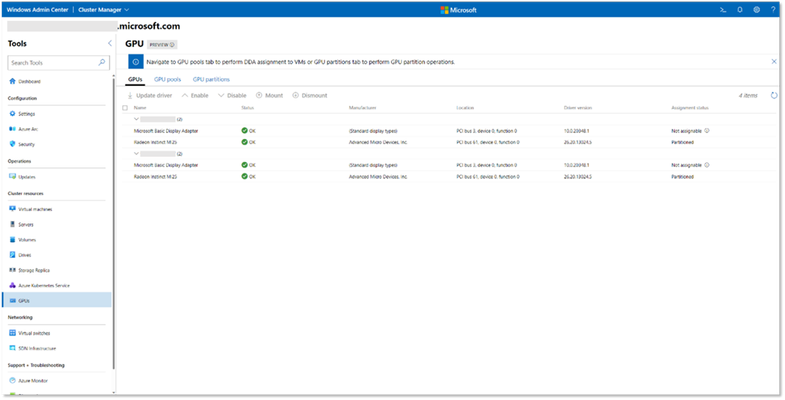785x400 pixels.
Task: Dismiss the navigation info banner
Action: pyautogui.click(x=774, y=62)
